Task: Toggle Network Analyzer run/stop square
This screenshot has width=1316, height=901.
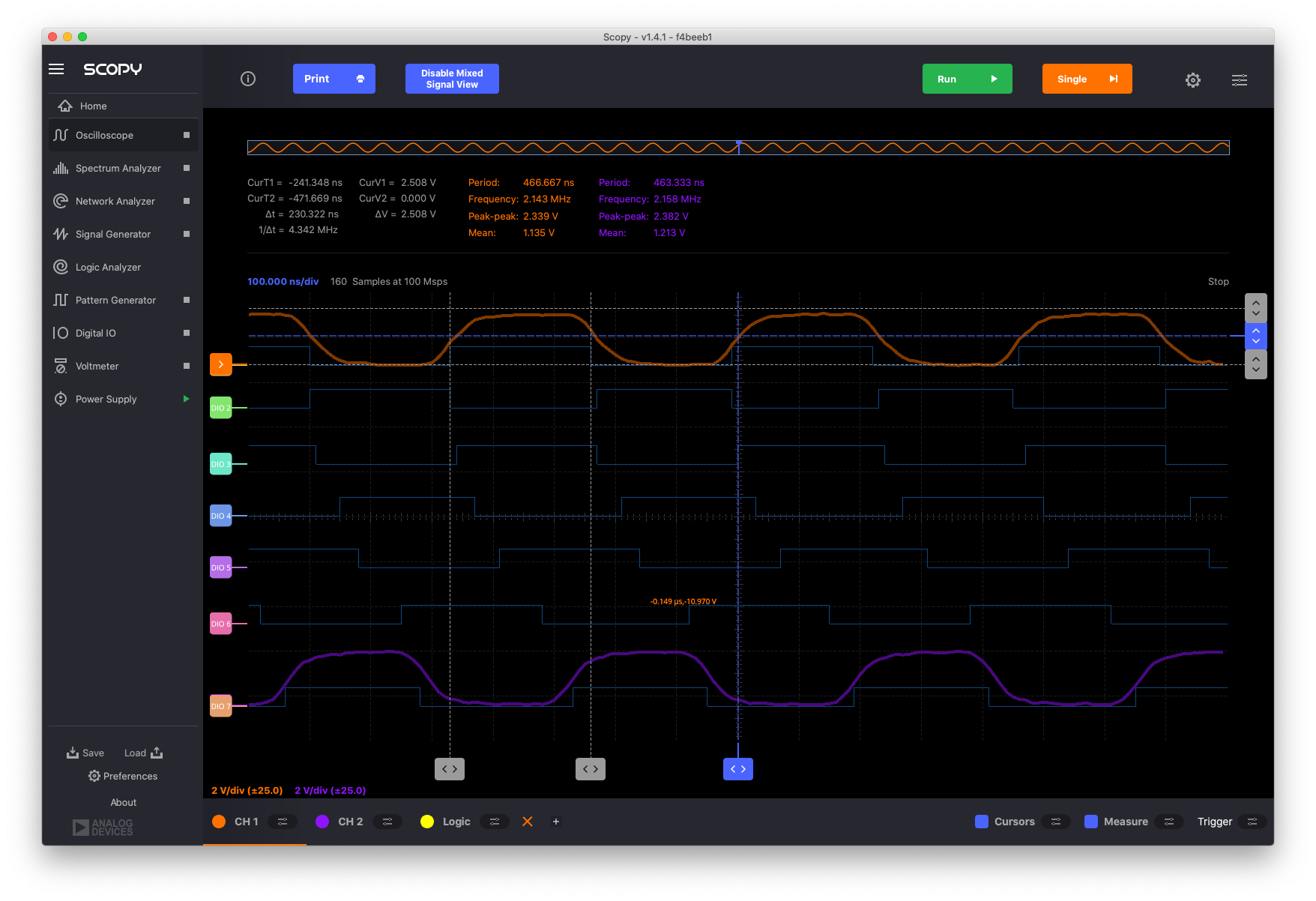Action: point(187,201)
